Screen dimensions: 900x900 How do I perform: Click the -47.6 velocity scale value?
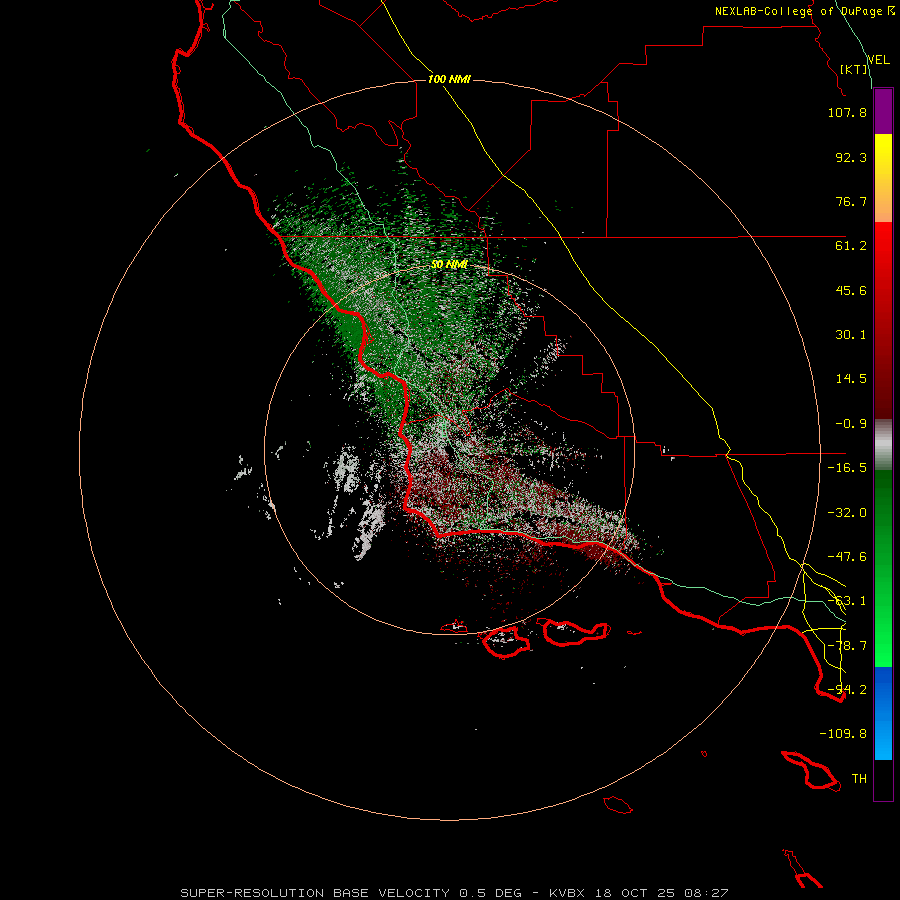pos(847,557)
